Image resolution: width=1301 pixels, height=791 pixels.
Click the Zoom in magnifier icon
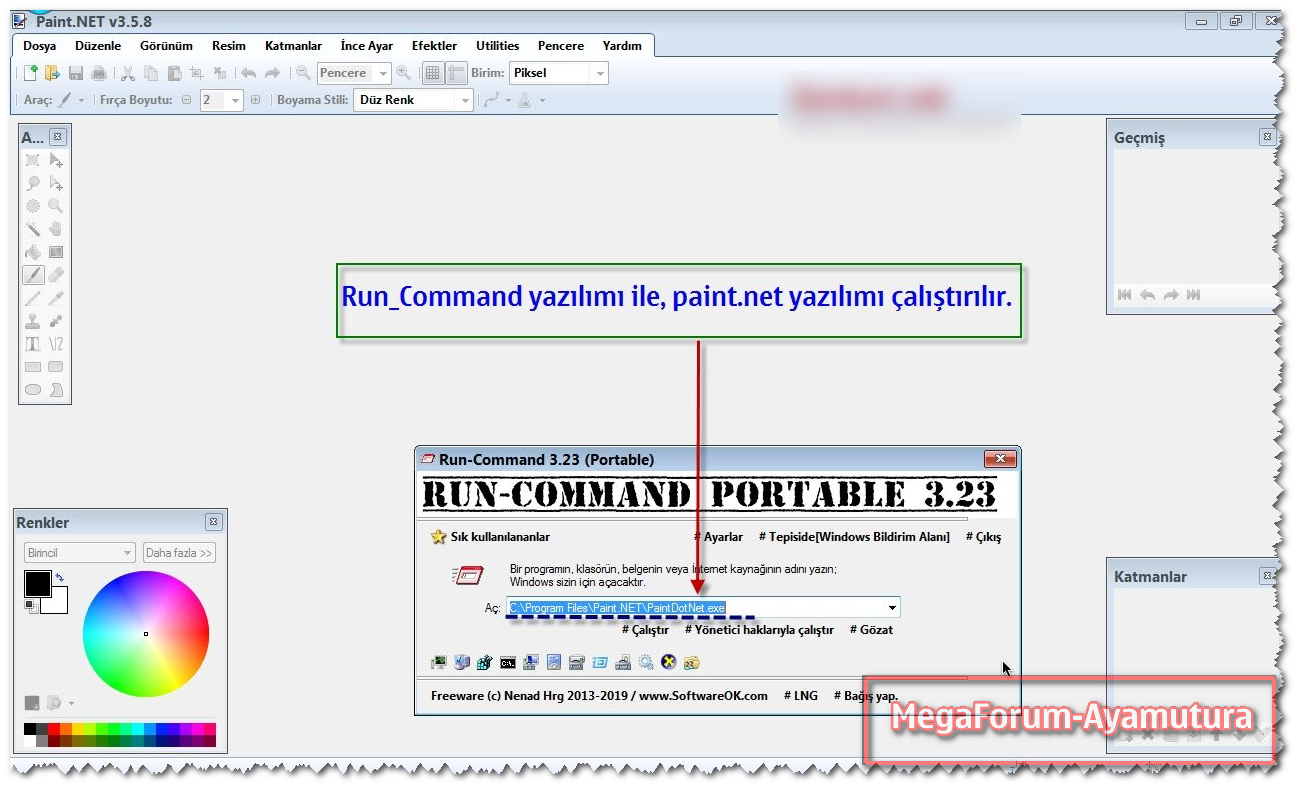click(403, 73)
